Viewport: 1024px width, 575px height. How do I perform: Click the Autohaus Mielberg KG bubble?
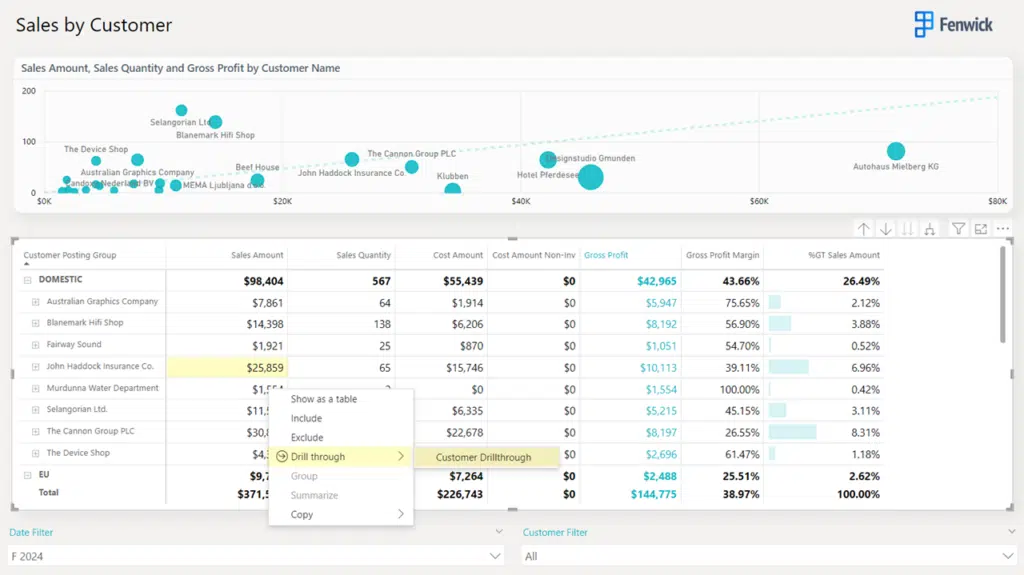[896, 151]
